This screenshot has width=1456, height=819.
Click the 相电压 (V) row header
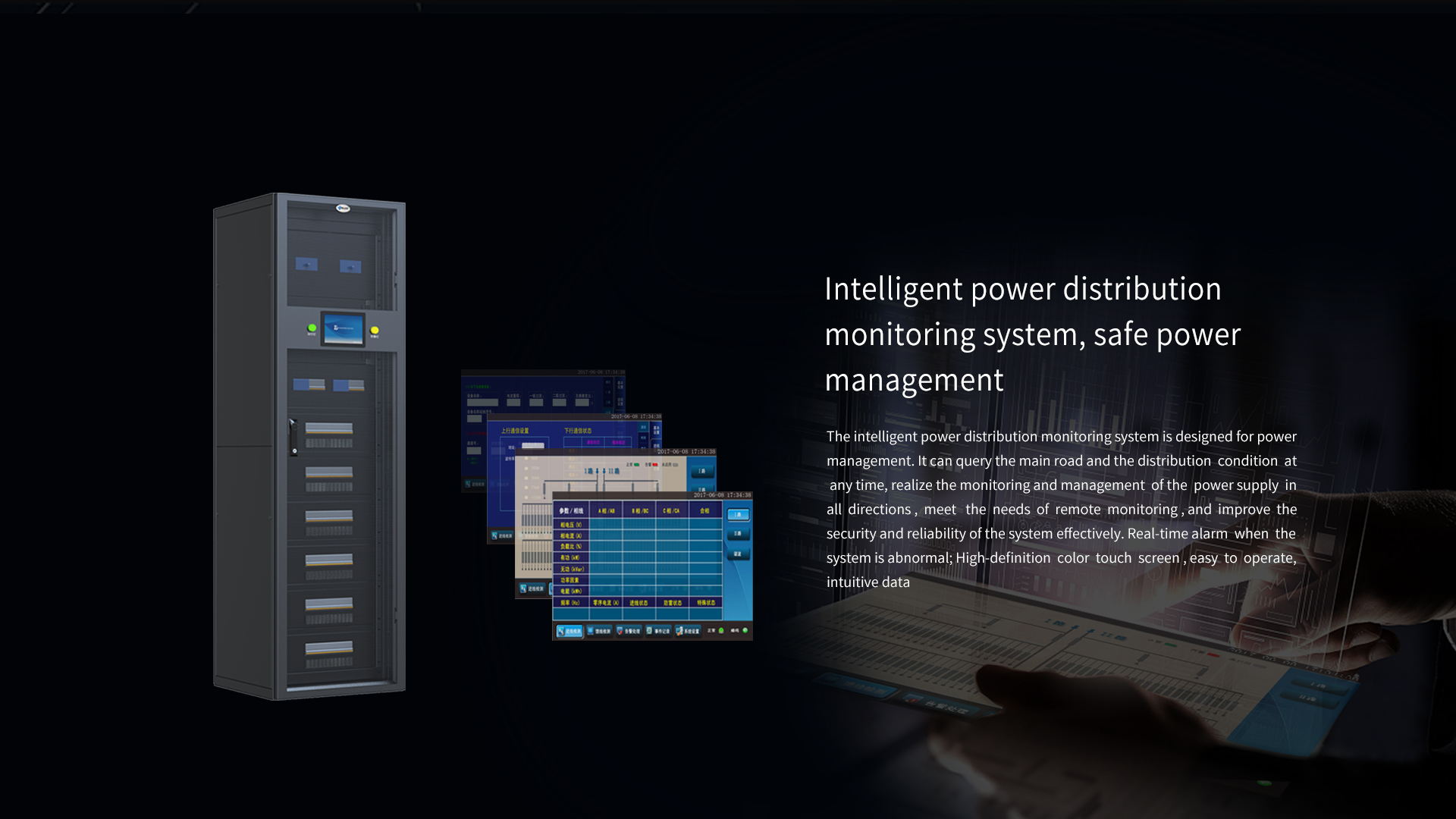click(x=571, y=525)
